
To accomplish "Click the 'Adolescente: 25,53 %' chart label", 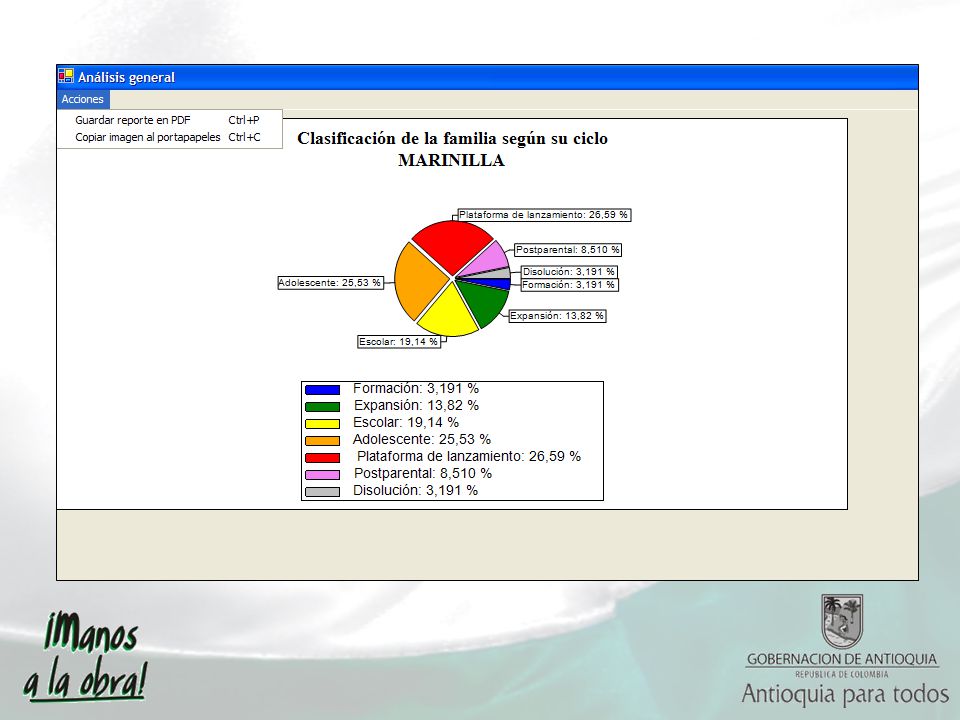I will tap(331, 283).
